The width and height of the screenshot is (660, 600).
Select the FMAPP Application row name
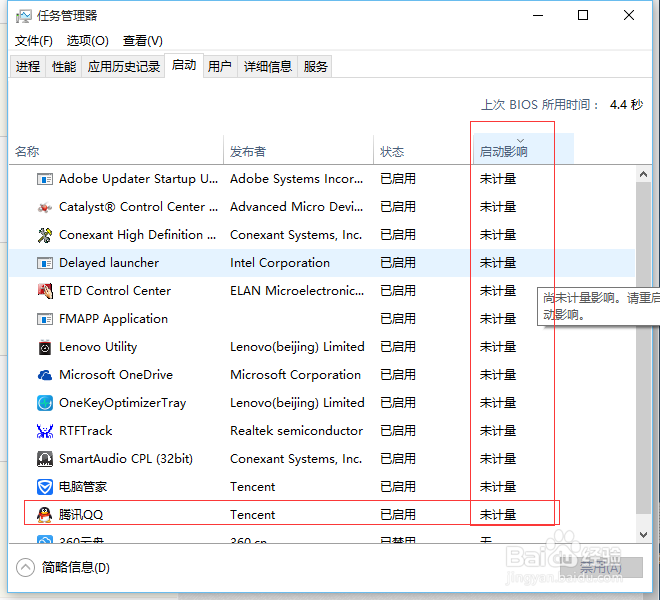[113, 319]
